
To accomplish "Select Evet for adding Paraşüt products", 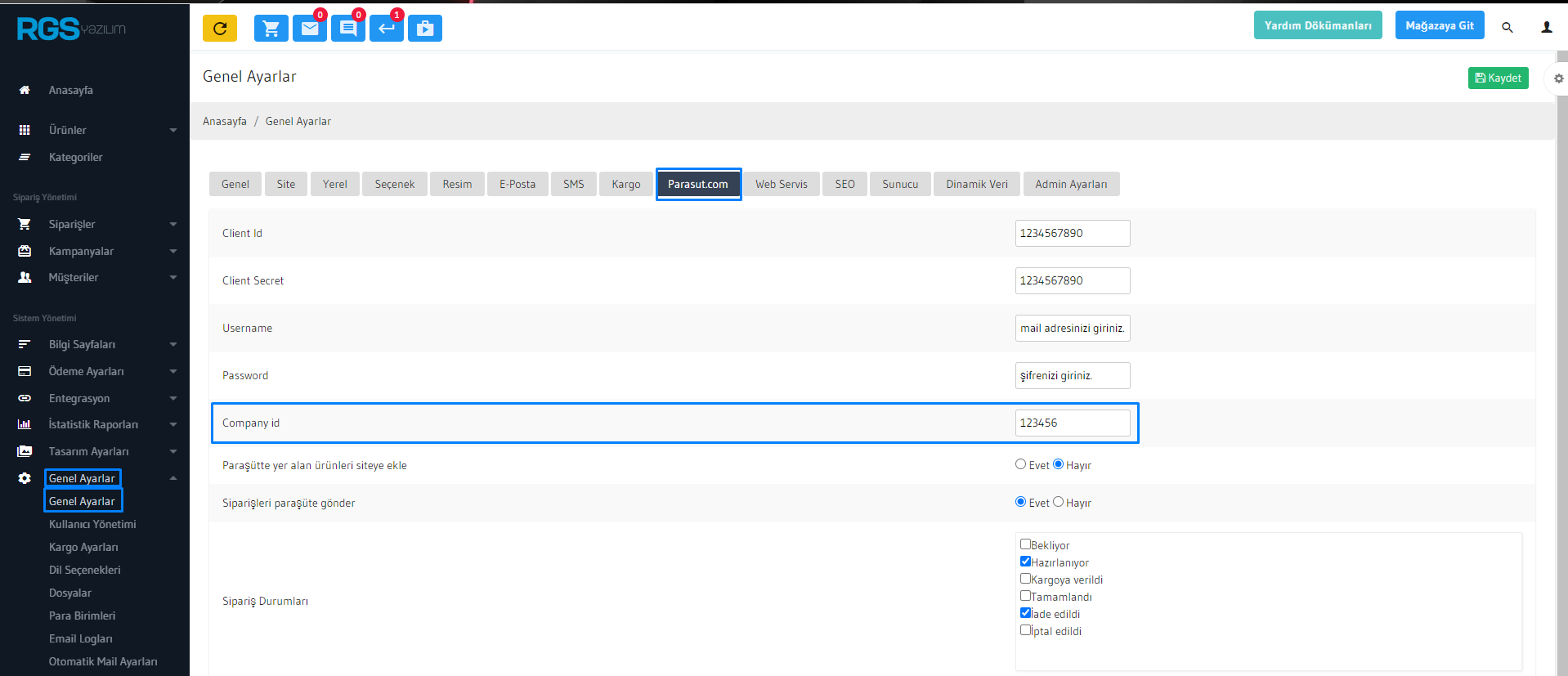I will pos(1020,464).
